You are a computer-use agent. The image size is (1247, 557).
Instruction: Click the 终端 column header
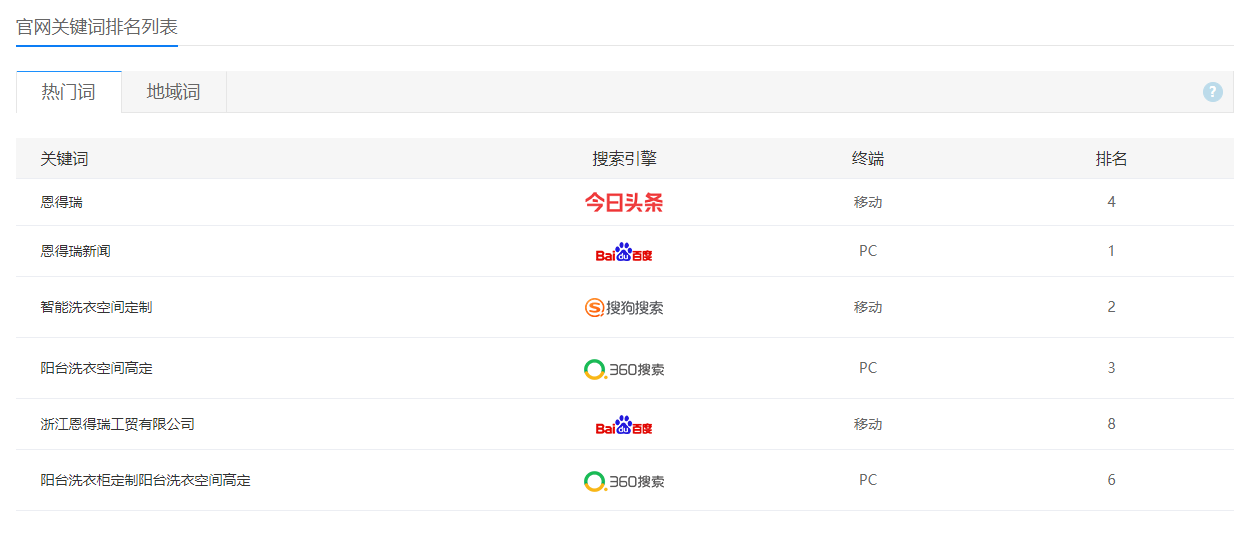868,159
